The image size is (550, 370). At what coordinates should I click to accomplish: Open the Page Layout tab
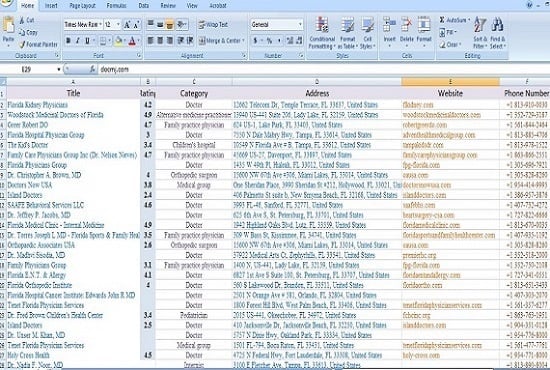click(x=82, y=6)
